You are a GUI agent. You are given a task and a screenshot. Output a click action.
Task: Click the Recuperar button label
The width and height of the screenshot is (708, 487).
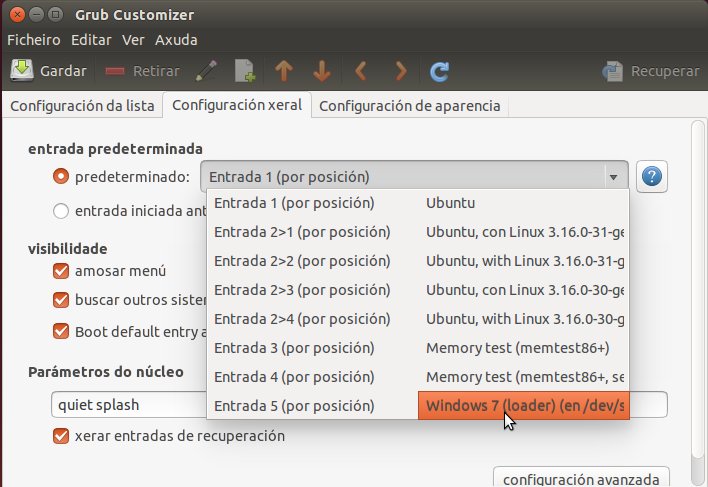coord(665,71)
